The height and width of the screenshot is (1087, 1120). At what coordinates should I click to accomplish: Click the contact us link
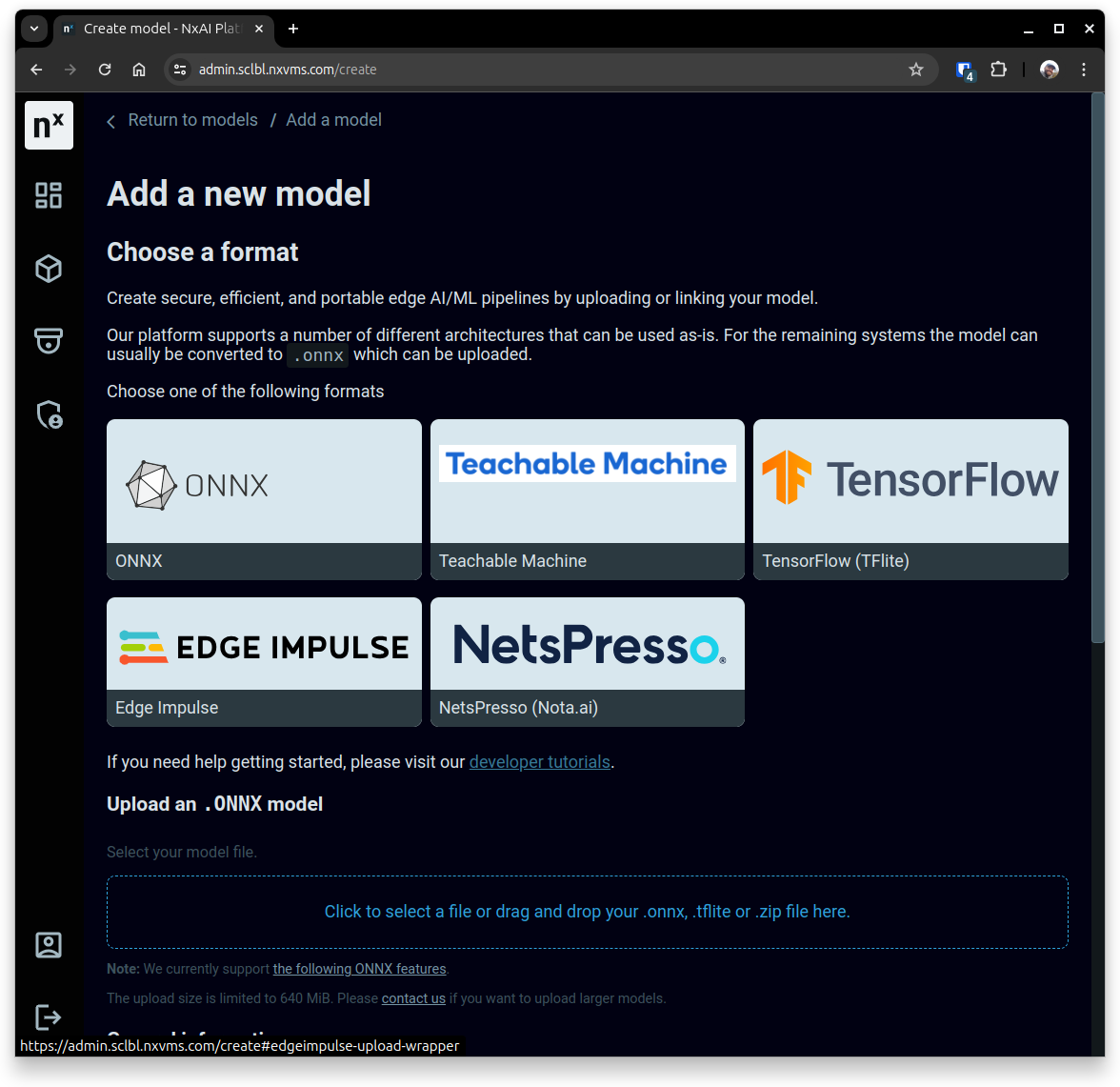[413, 998]
